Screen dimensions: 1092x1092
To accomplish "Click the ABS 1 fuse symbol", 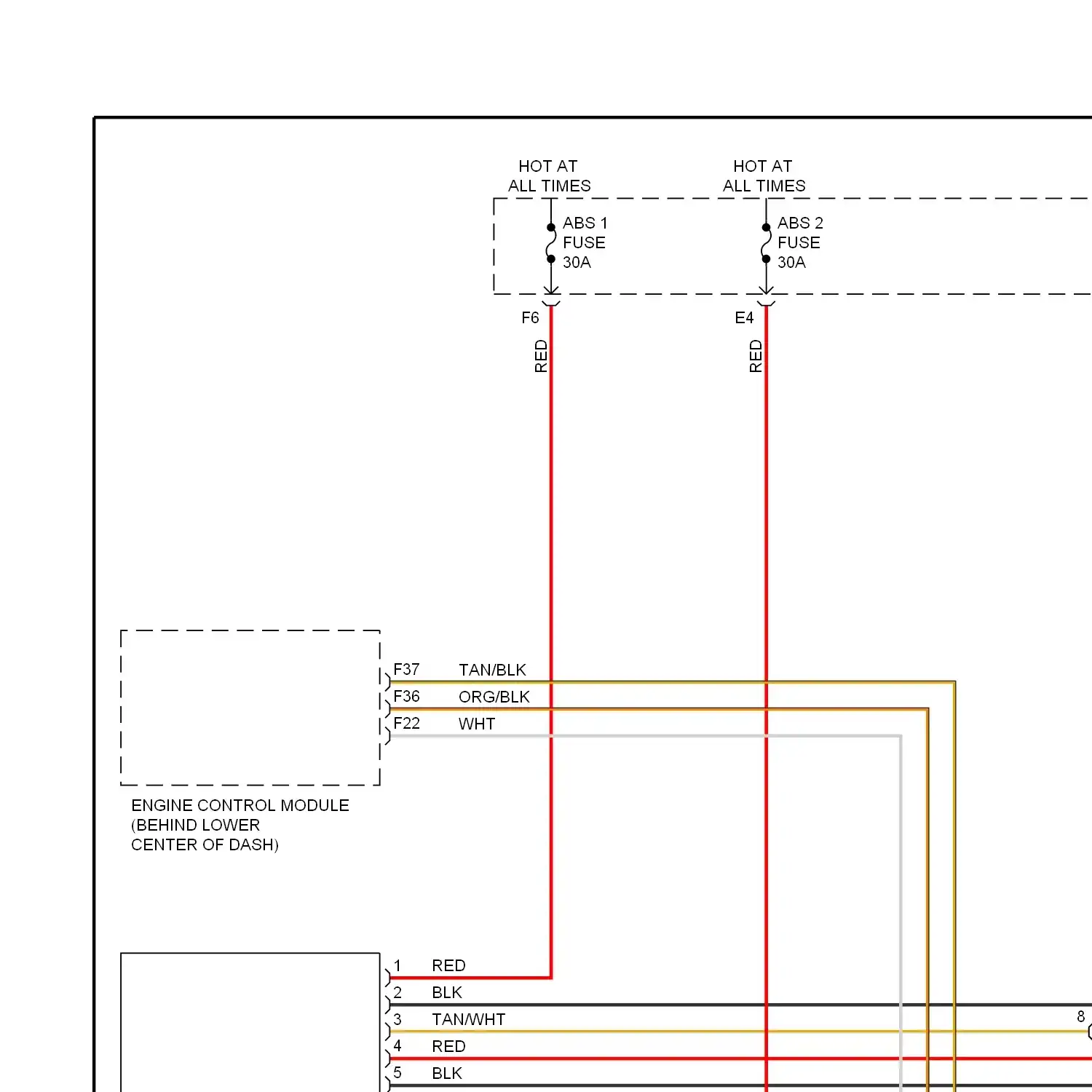I will (x=551, y=243).
